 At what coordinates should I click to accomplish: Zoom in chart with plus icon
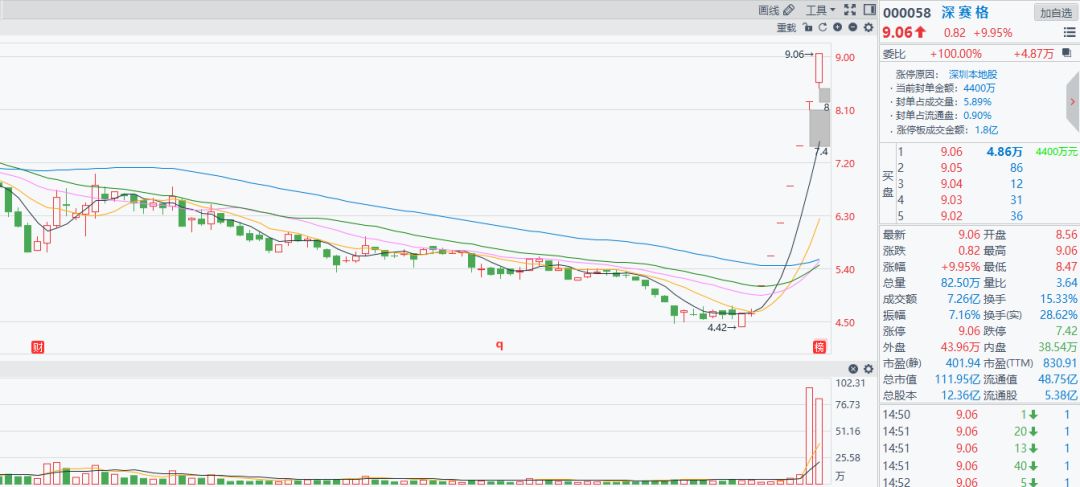[x=838, y=28]
